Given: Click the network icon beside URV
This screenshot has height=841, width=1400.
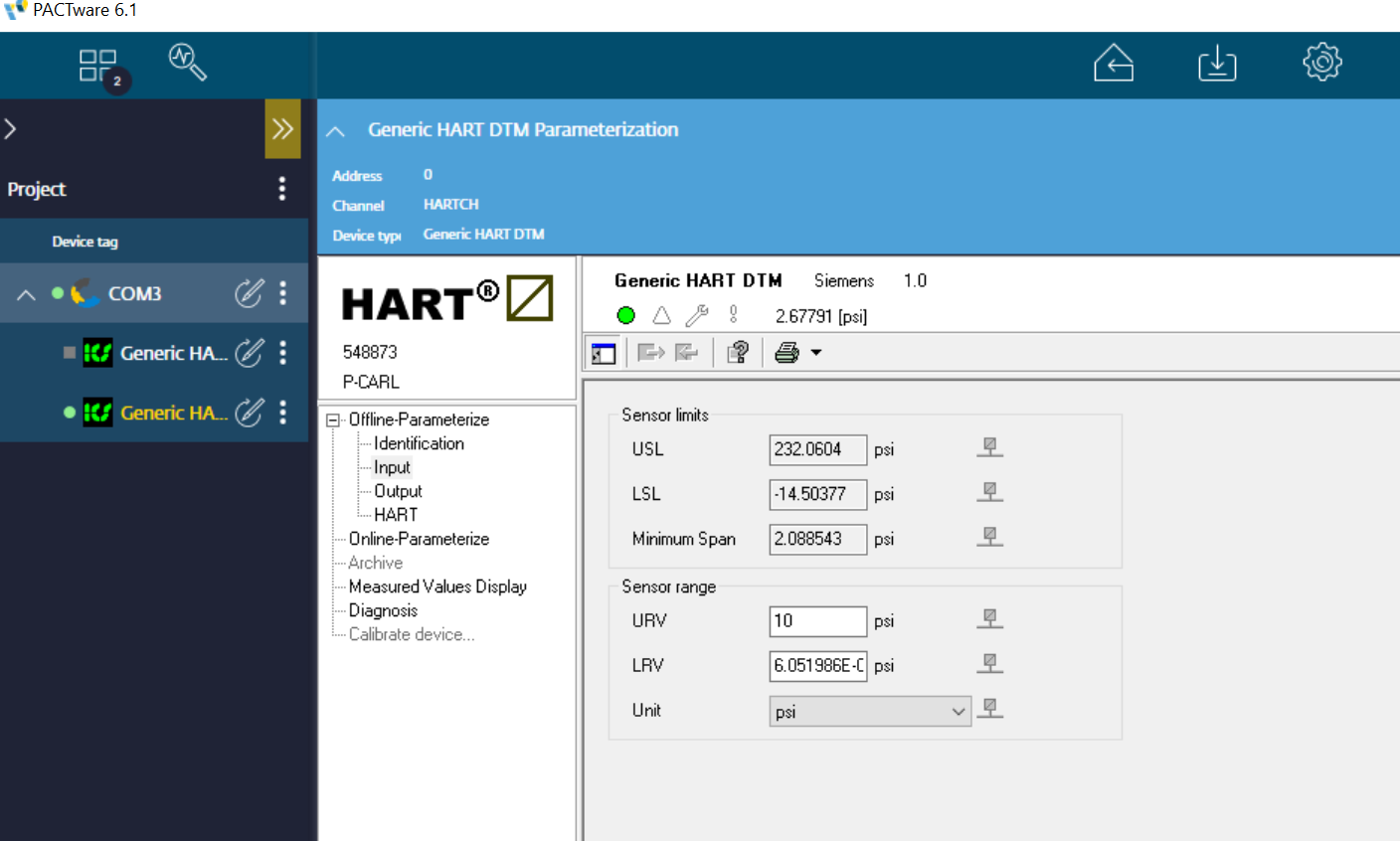Looking at the screenshot, I should pyautogui.click(x=989, y=619).
